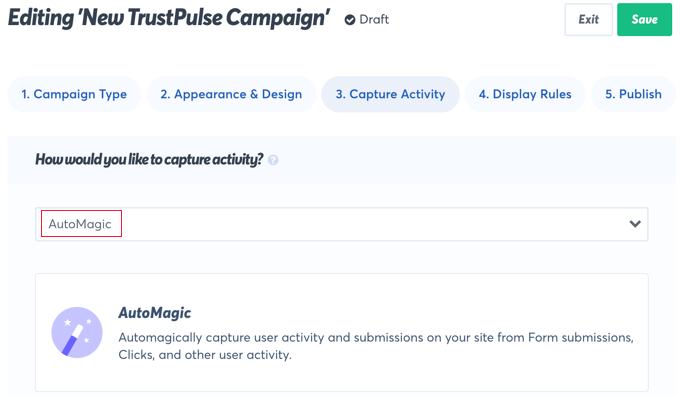The height and width of the screenshot is (397, 680).
Task: Click the AutoMagic wand icon
Action: (x=77, y=332)
